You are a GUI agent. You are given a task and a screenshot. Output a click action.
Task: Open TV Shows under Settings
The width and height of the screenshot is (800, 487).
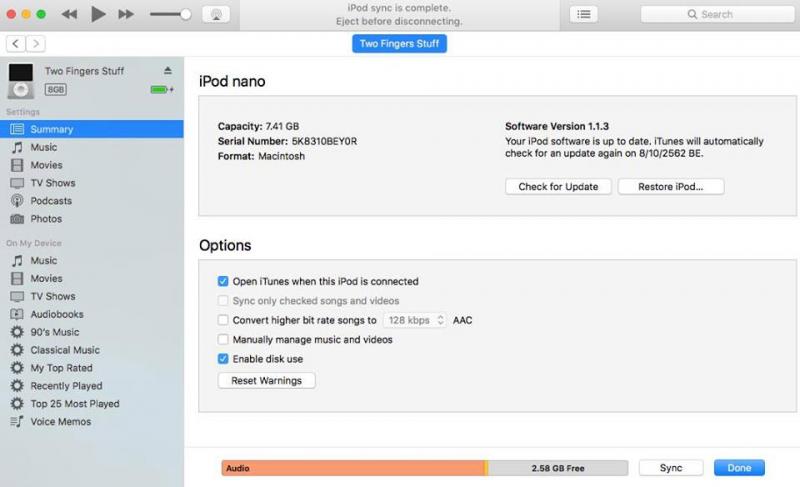92,183
